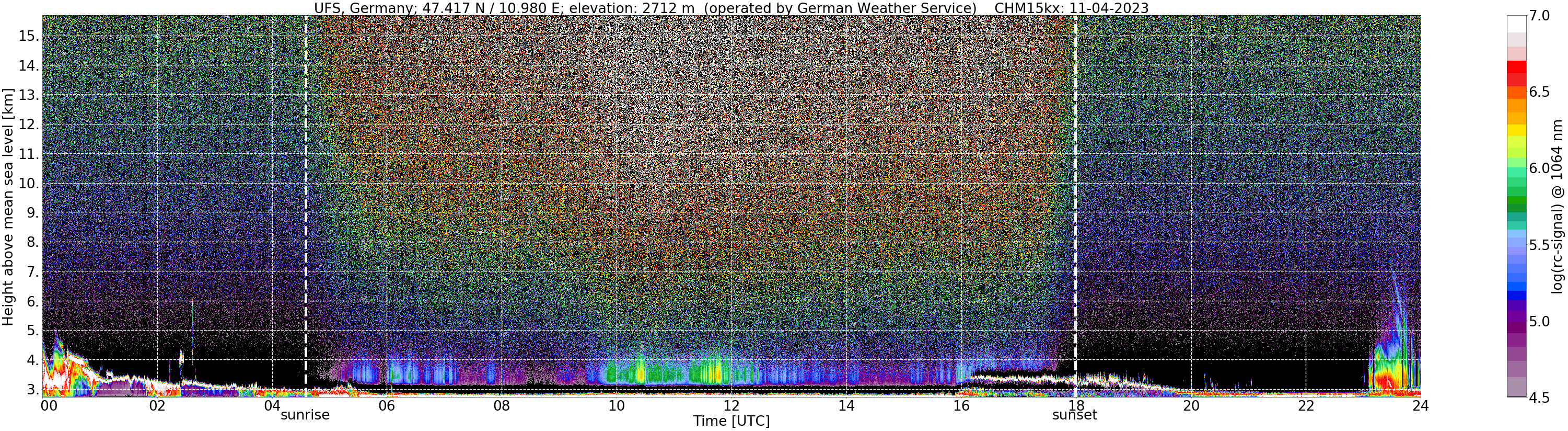Screen dimensions: 1568x431
Task: Click the white dashed sunset line in the plot
Action: 1076,206
